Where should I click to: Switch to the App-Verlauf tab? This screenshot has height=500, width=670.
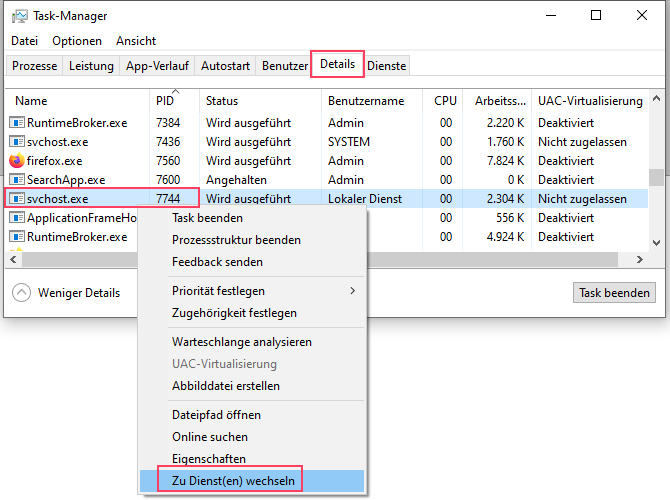click(157, 66)
